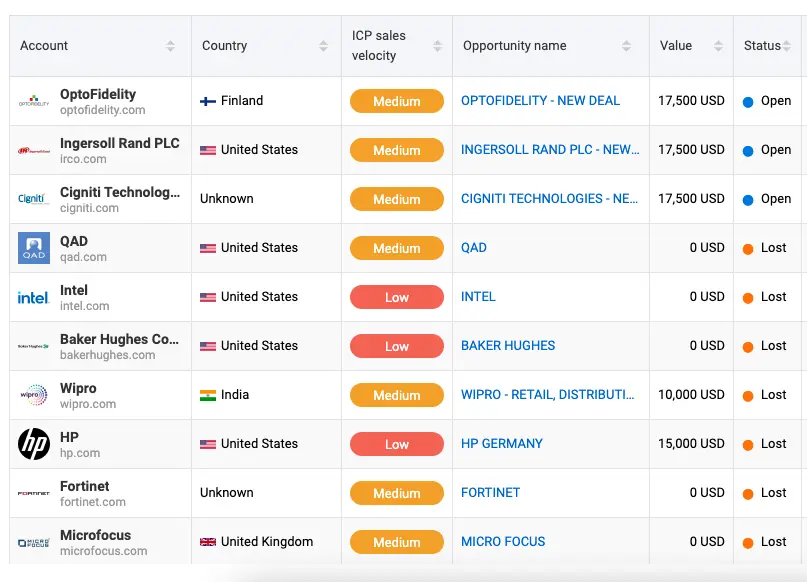Viewport: 807px width, 582px height.
Task: Select the Fortinet account name
Action: point(85,486)
